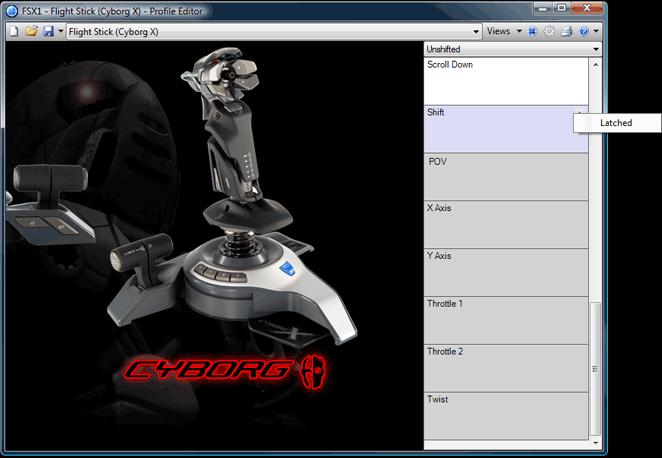Click the app globe icon in title bar

(x=12, y=11)
